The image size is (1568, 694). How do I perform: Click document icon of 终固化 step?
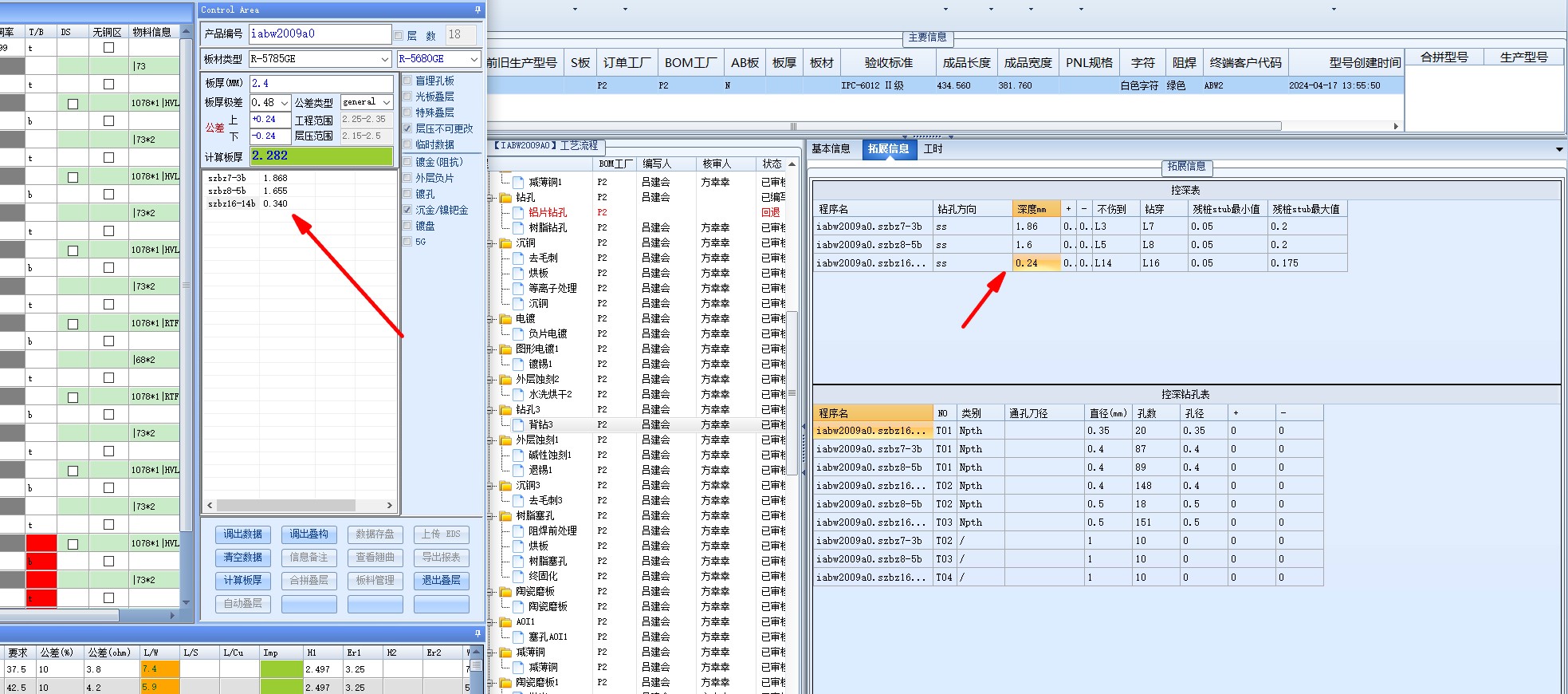519,576
